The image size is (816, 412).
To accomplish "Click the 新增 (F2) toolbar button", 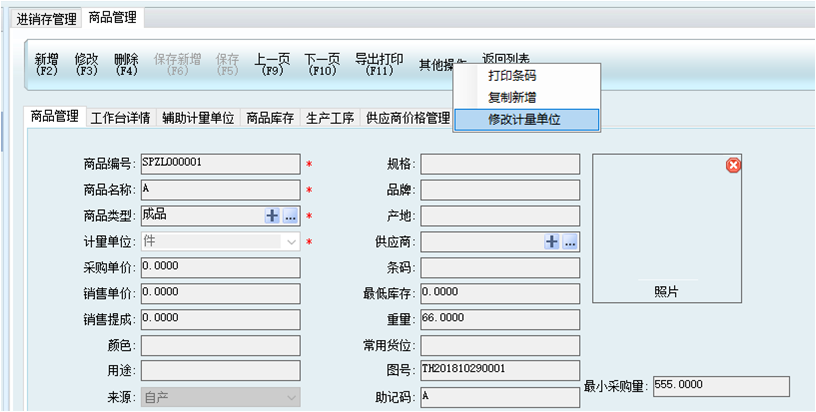I will click(x=47, y=65).
